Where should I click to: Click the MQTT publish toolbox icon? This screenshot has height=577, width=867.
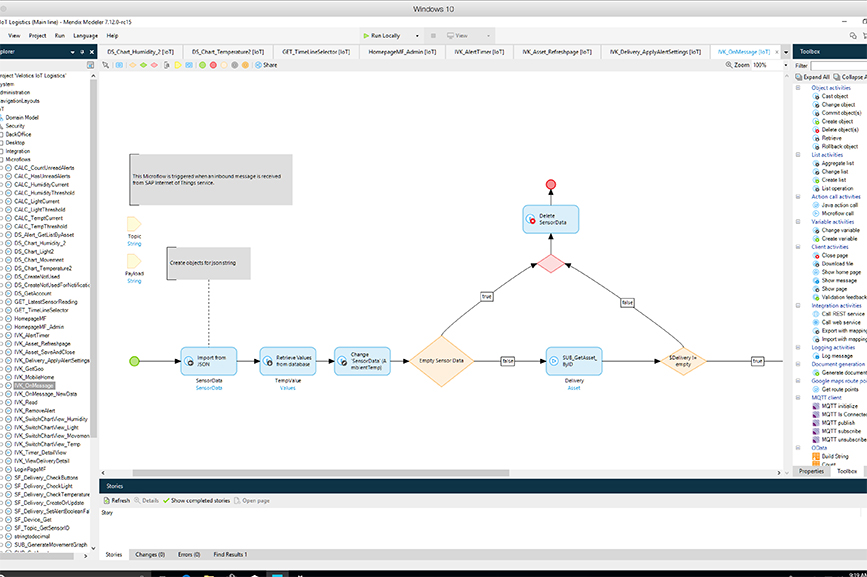(x=816, y=423)
